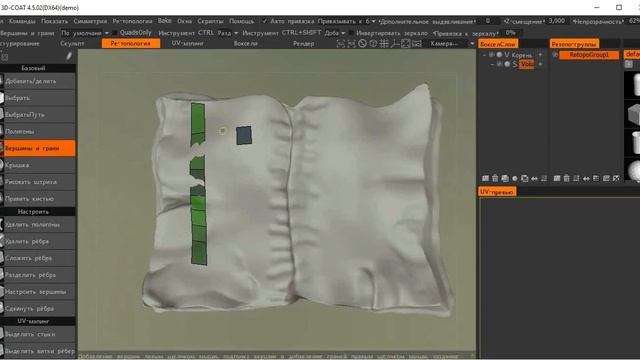Viewport: 640px width, 360px height.
Task: Click trash icon under ВоксслСлои panel
Action: tap(495, 178)
